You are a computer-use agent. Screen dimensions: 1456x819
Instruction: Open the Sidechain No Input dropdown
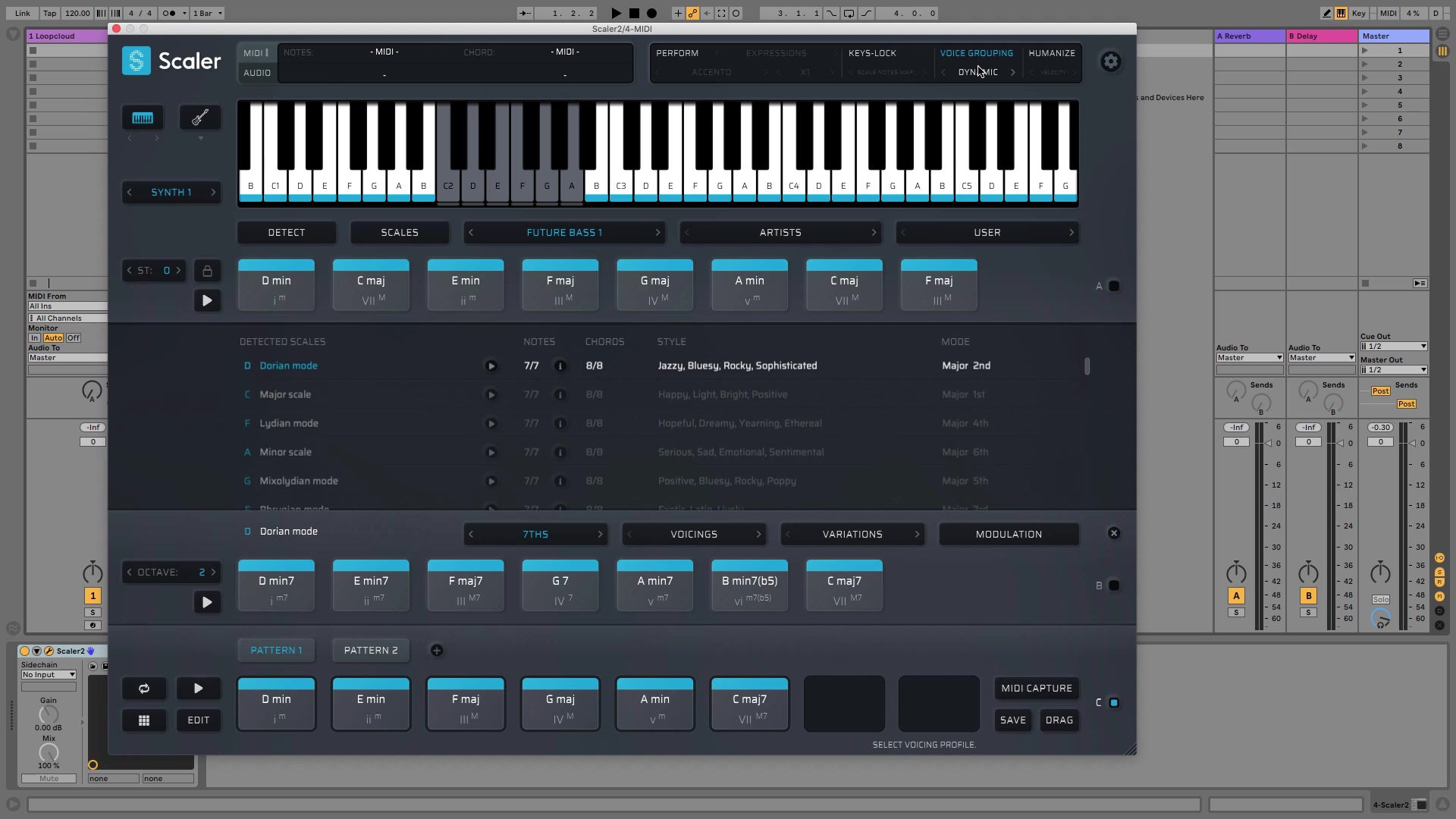coord(49,674)
